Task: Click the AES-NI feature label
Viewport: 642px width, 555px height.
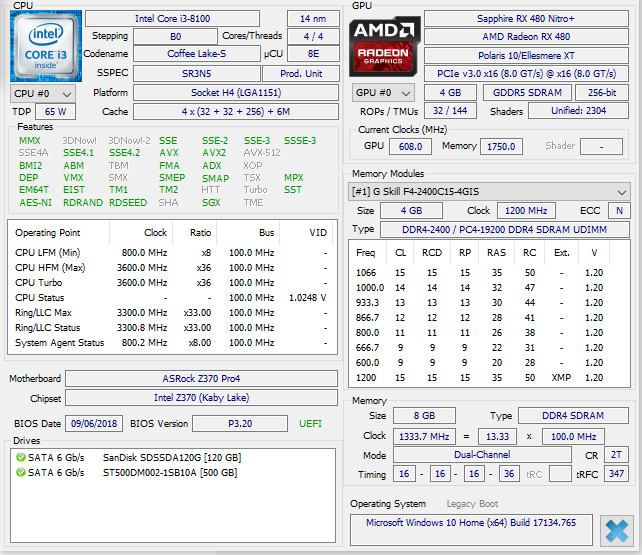Action: pos(36,203)
